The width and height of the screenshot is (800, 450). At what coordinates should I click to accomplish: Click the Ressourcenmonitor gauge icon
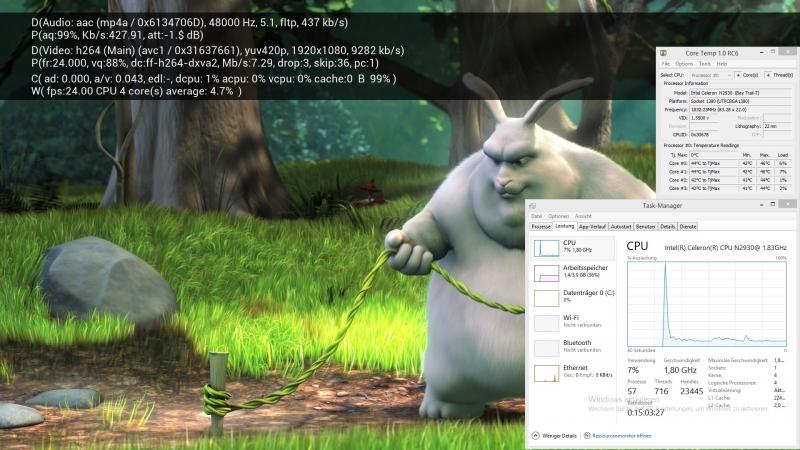[587, 436]
